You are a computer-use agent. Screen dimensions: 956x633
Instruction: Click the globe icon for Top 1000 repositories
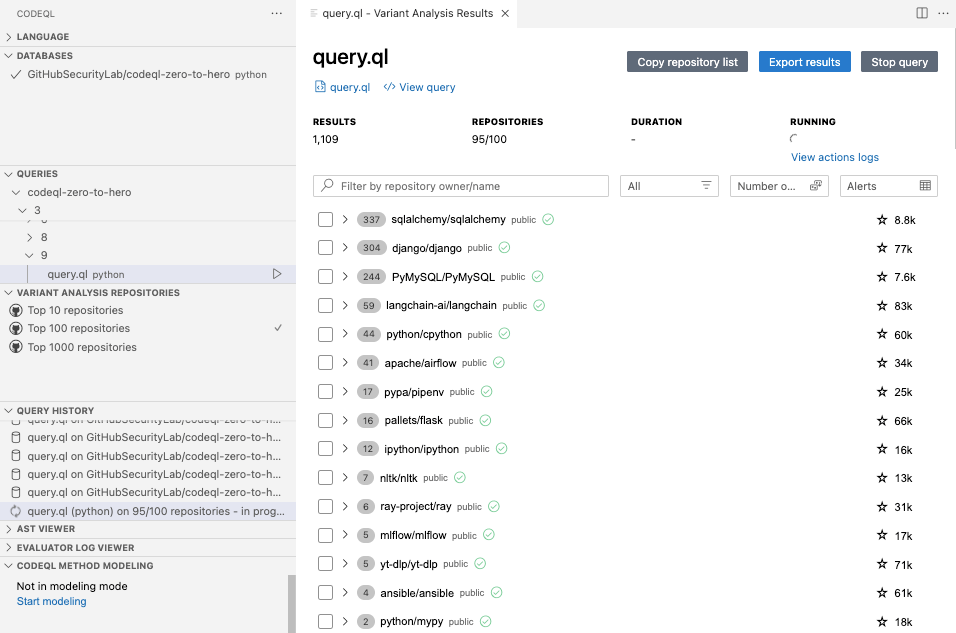[16, 347]
